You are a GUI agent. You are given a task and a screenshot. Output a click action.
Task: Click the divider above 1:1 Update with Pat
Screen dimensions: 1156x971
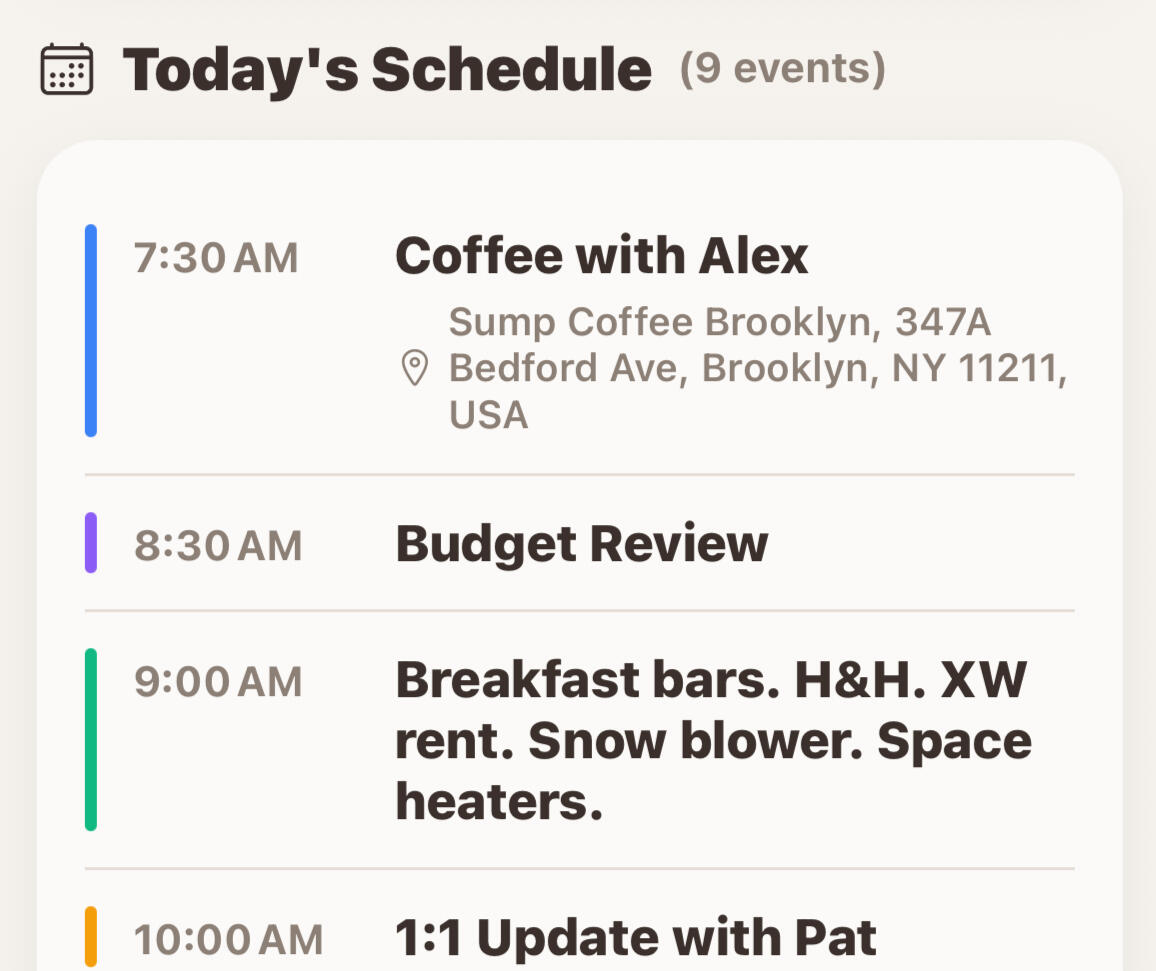coord(580,868)
